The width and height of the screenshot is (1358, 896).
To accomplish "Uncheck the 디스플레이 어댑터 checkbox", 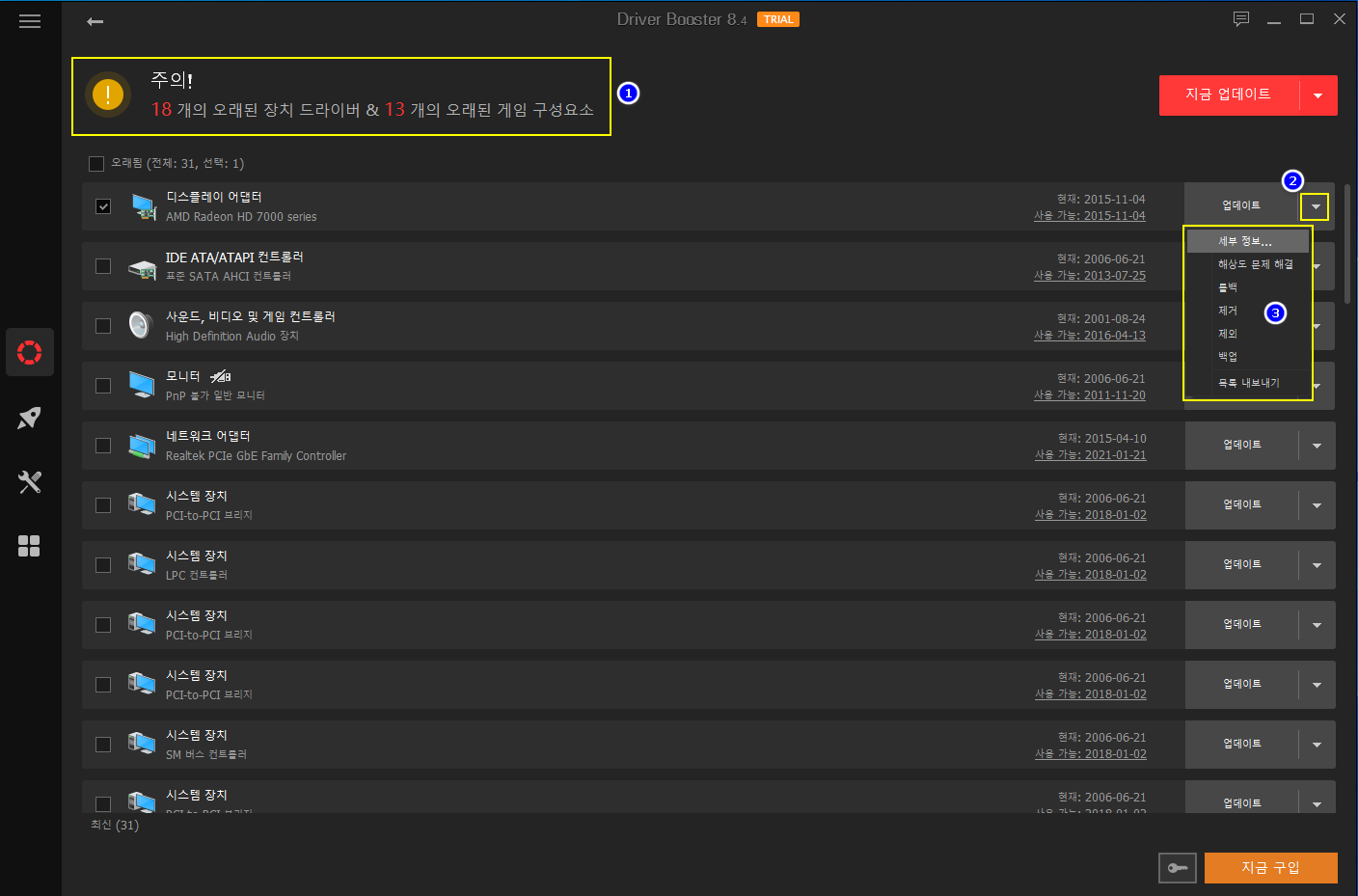I will coord(103,206).
